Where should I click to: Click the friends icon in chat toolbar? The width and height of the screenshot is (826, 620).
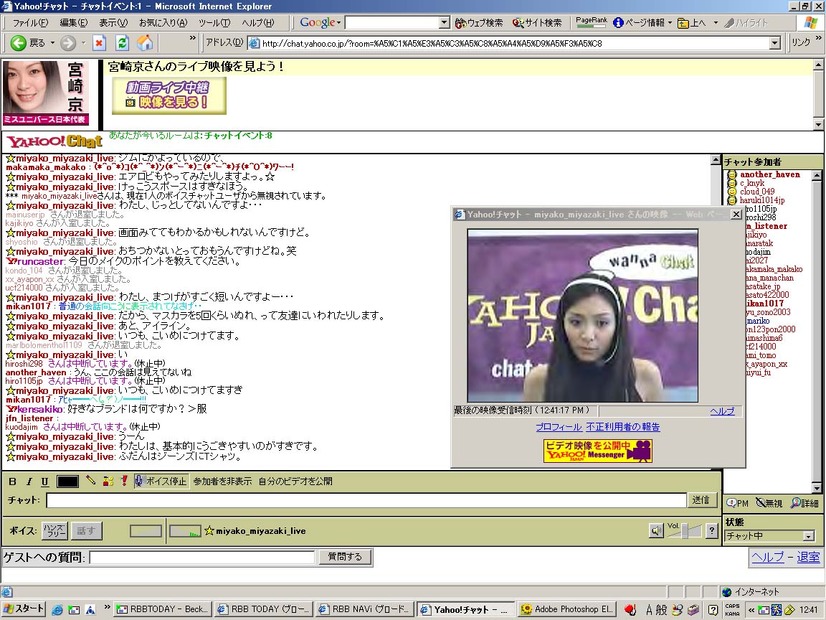click(x=108, y=480)
